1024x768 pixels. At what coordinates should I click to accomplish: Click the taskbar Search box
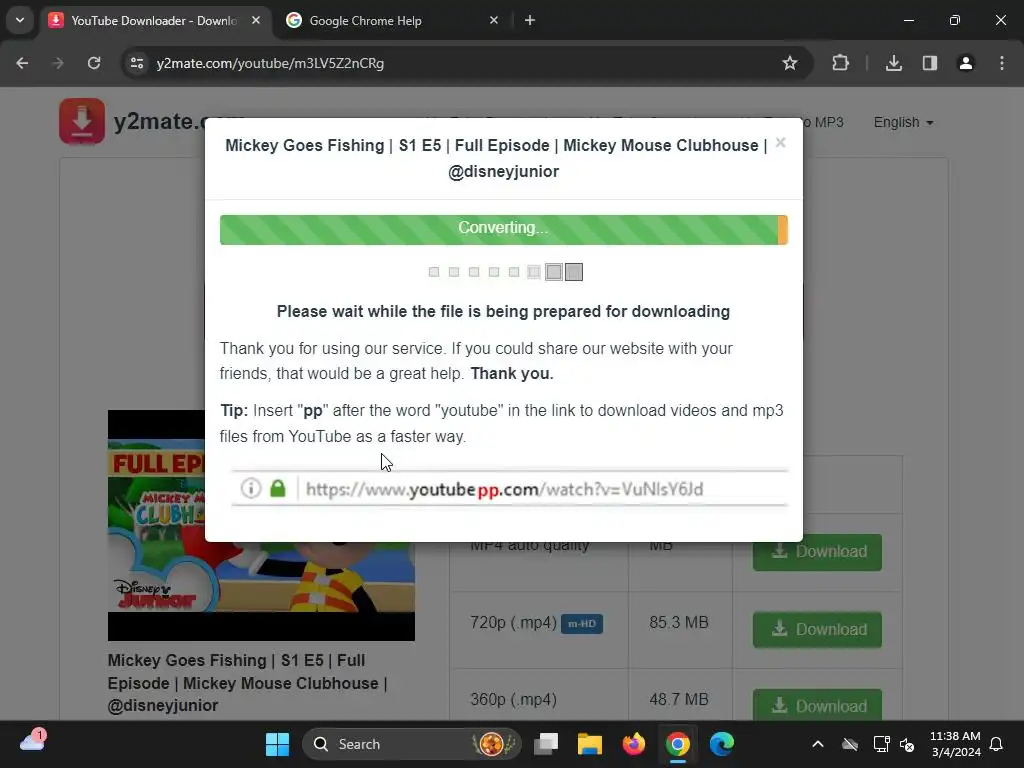(x=411, y=744)
